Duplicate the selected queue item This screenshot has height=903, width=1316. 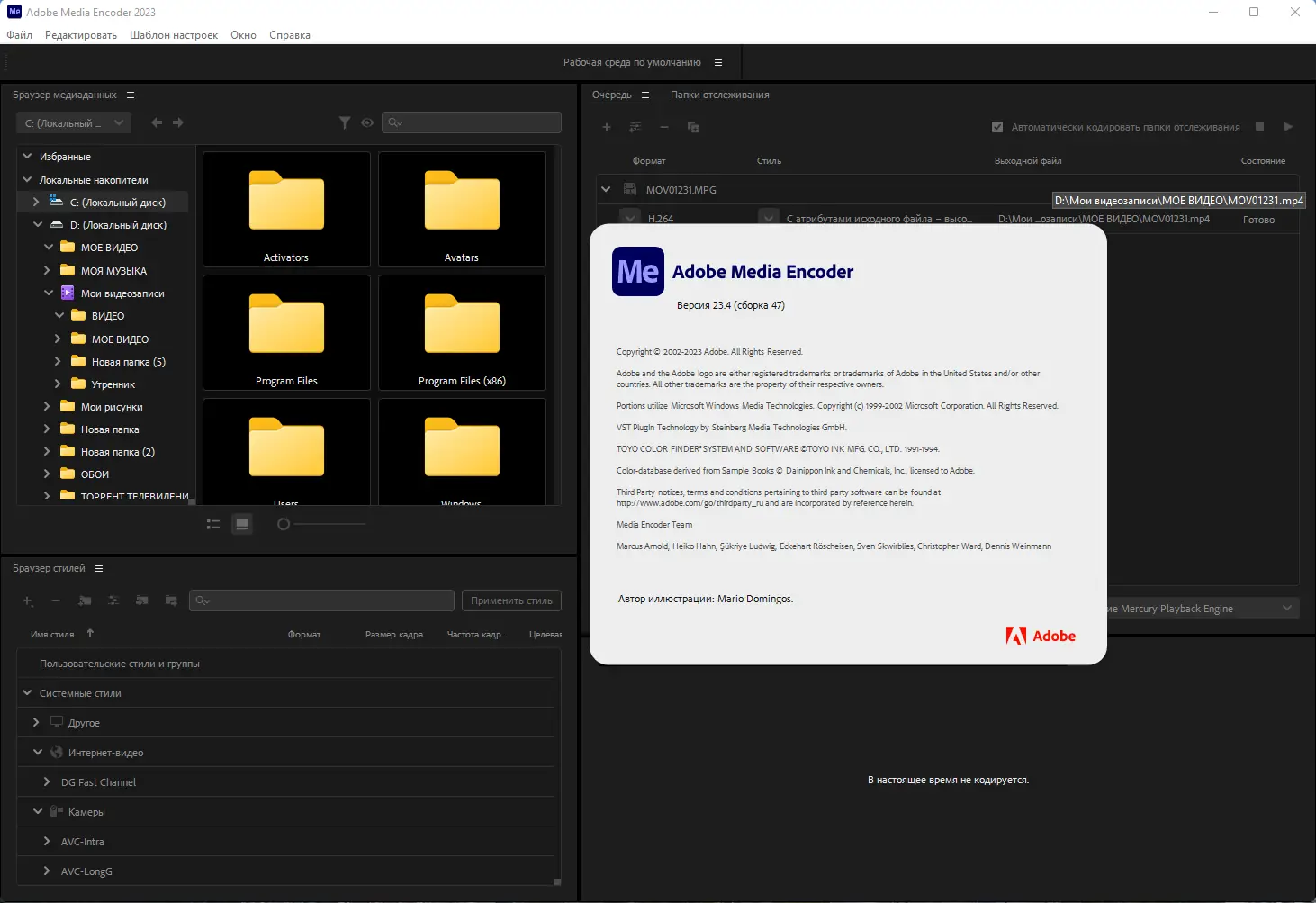[x=693, y=127]
